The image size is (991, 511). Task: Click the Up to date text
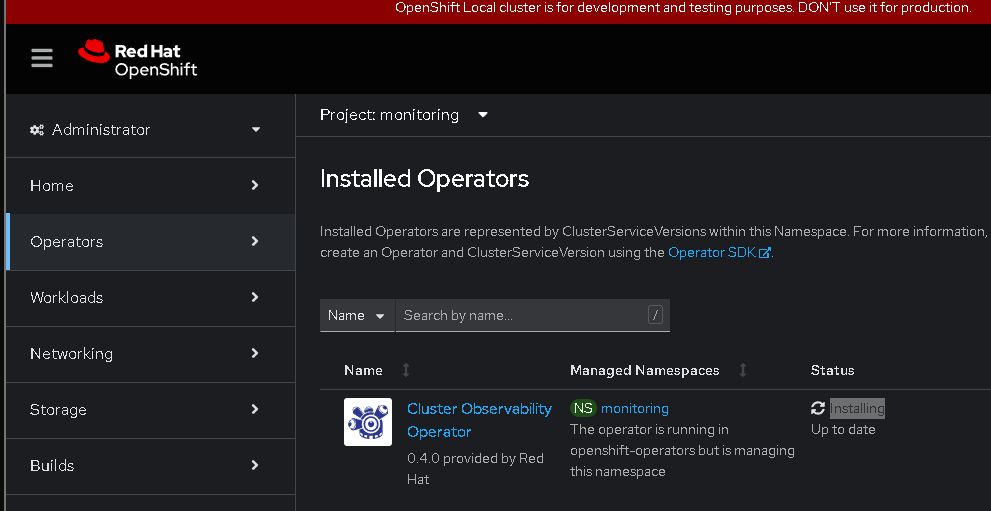(x=843, y=430)
